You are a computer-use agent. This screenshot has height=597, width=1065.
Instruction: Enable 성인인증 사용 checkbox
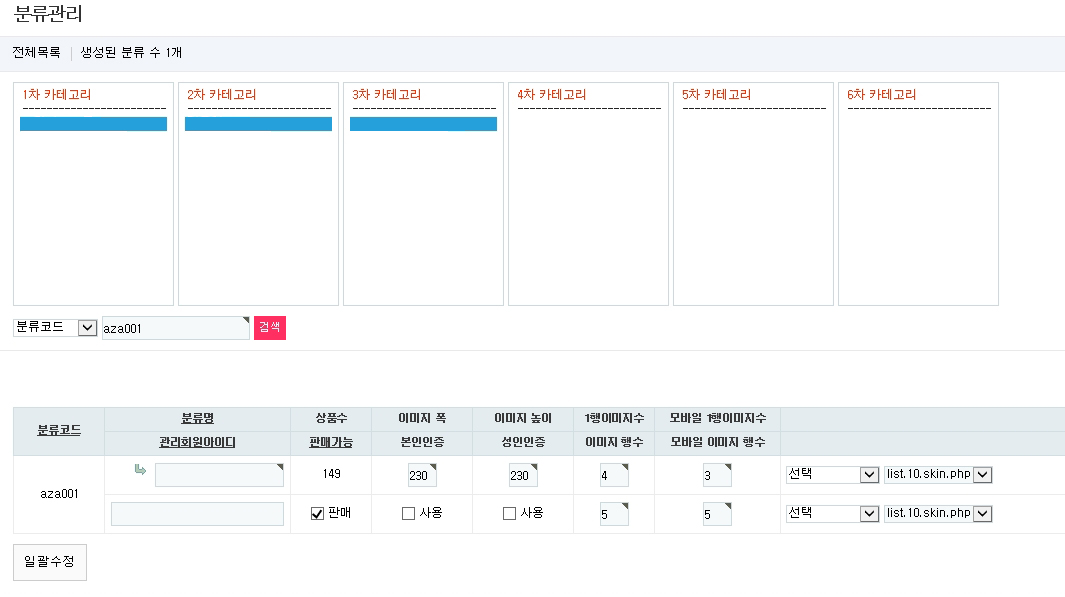[x=509, y=514]
